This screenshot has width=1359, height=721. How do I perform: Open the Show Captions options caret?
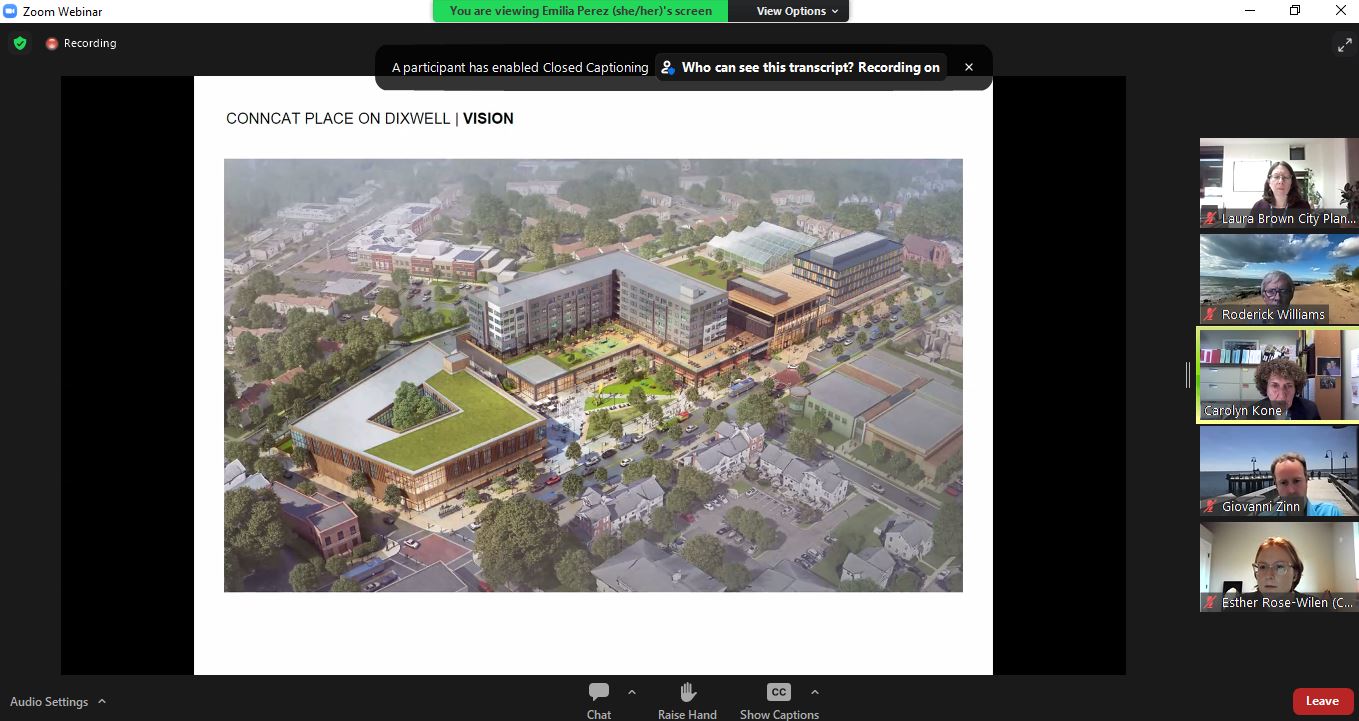[815, 691]
